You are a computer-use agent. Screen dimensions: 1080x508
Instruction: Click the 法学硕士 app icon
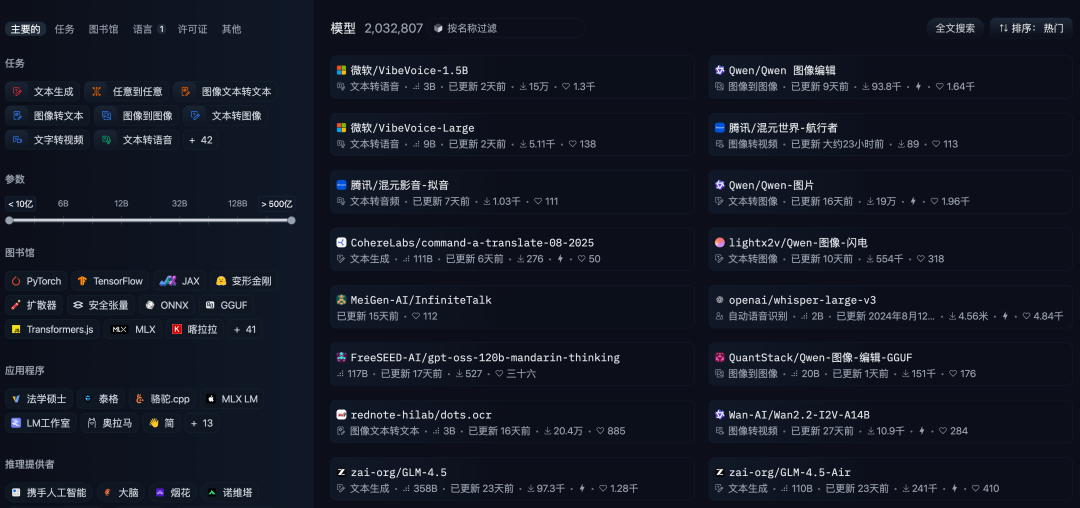[x=15, y=399]
